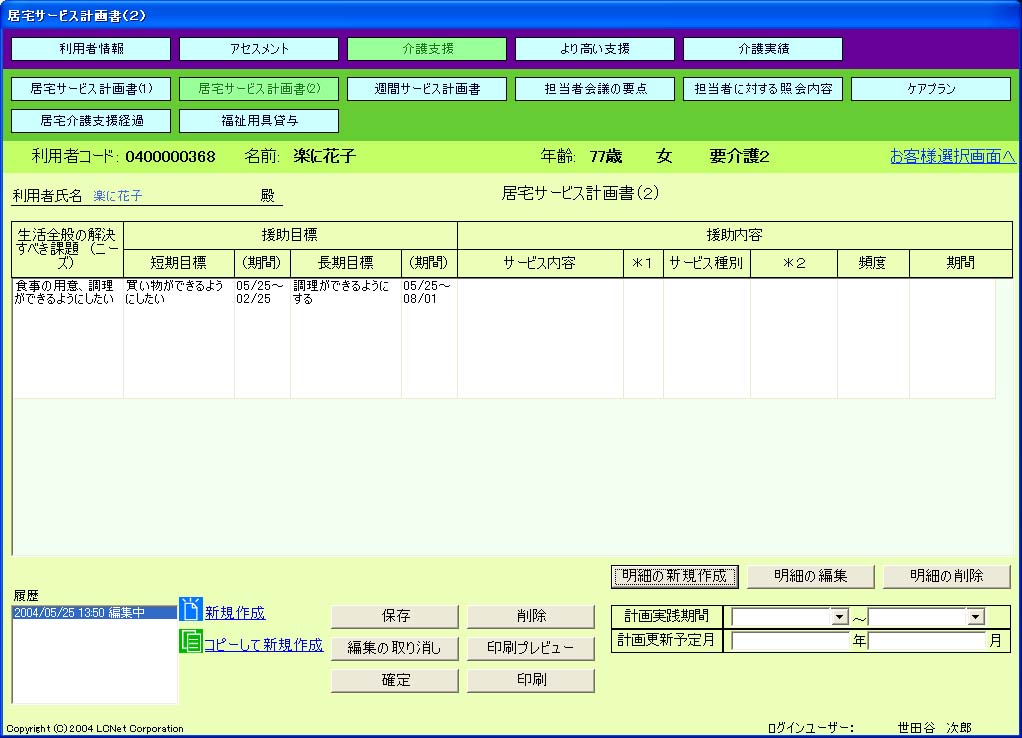
Task: Click the 印刷 button
Action: click(x=531, y=680)
